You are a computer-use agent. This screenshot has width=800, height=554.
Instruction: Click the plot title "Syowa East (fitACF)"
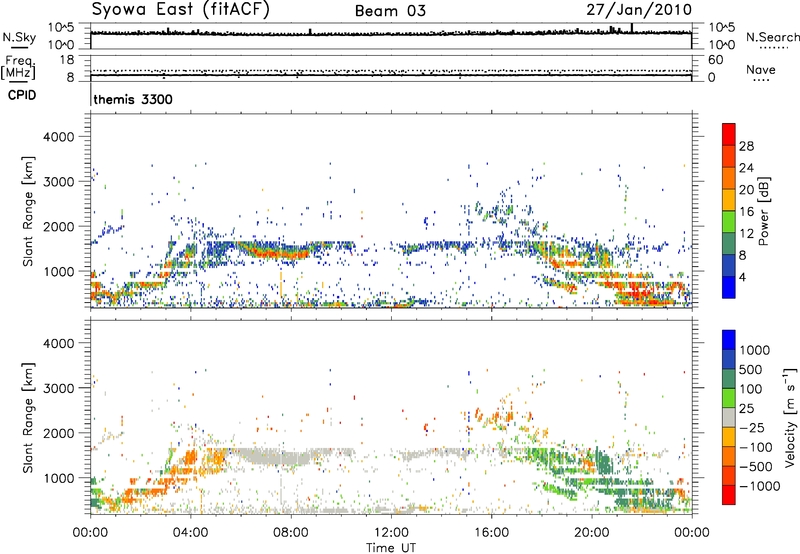(181, 9)
